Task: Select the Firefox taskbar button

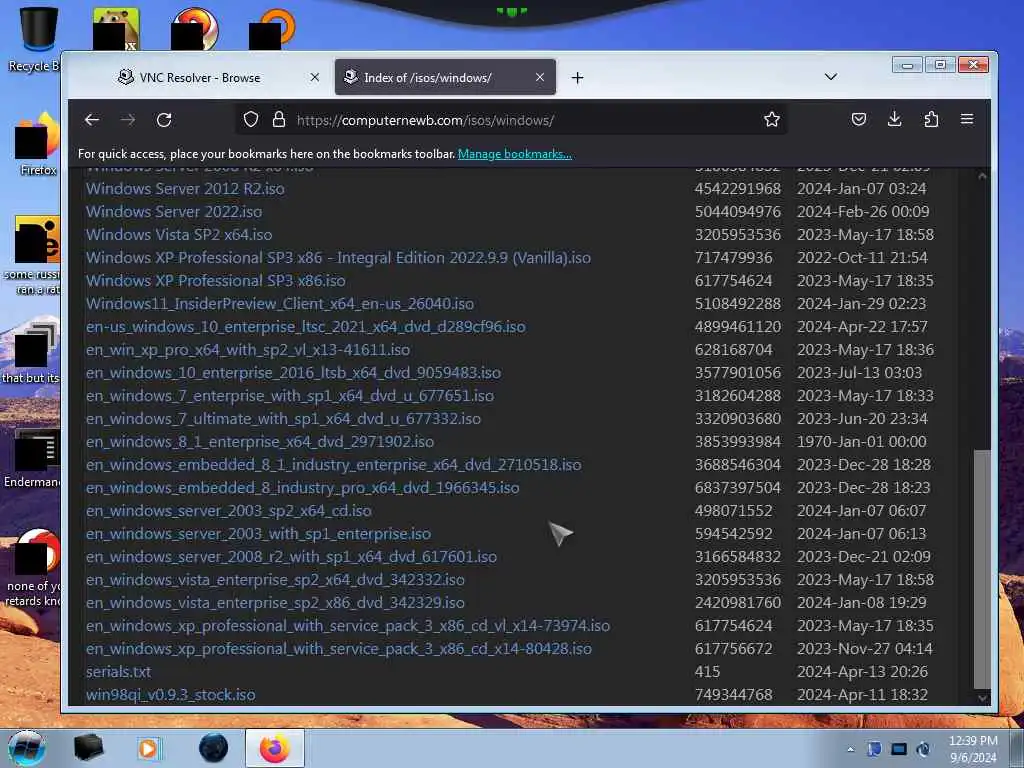Action: [275, 748]
